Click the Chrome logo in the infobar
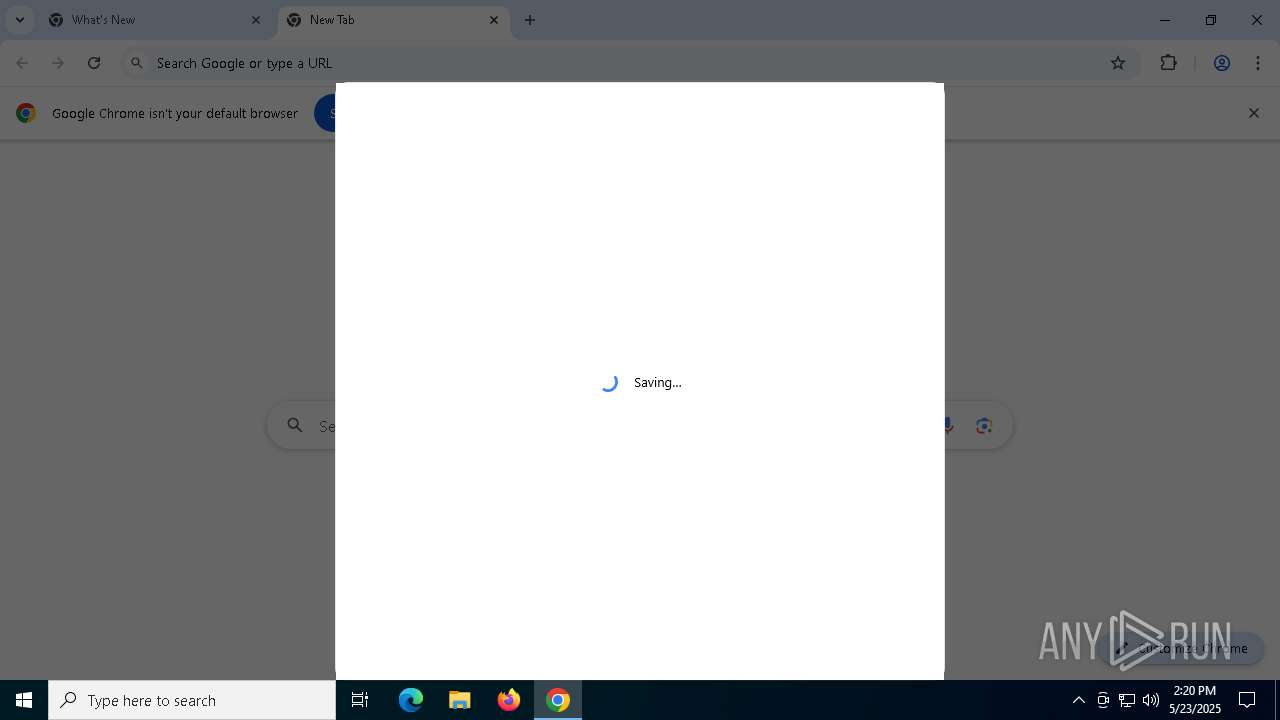 click(26, 113)
